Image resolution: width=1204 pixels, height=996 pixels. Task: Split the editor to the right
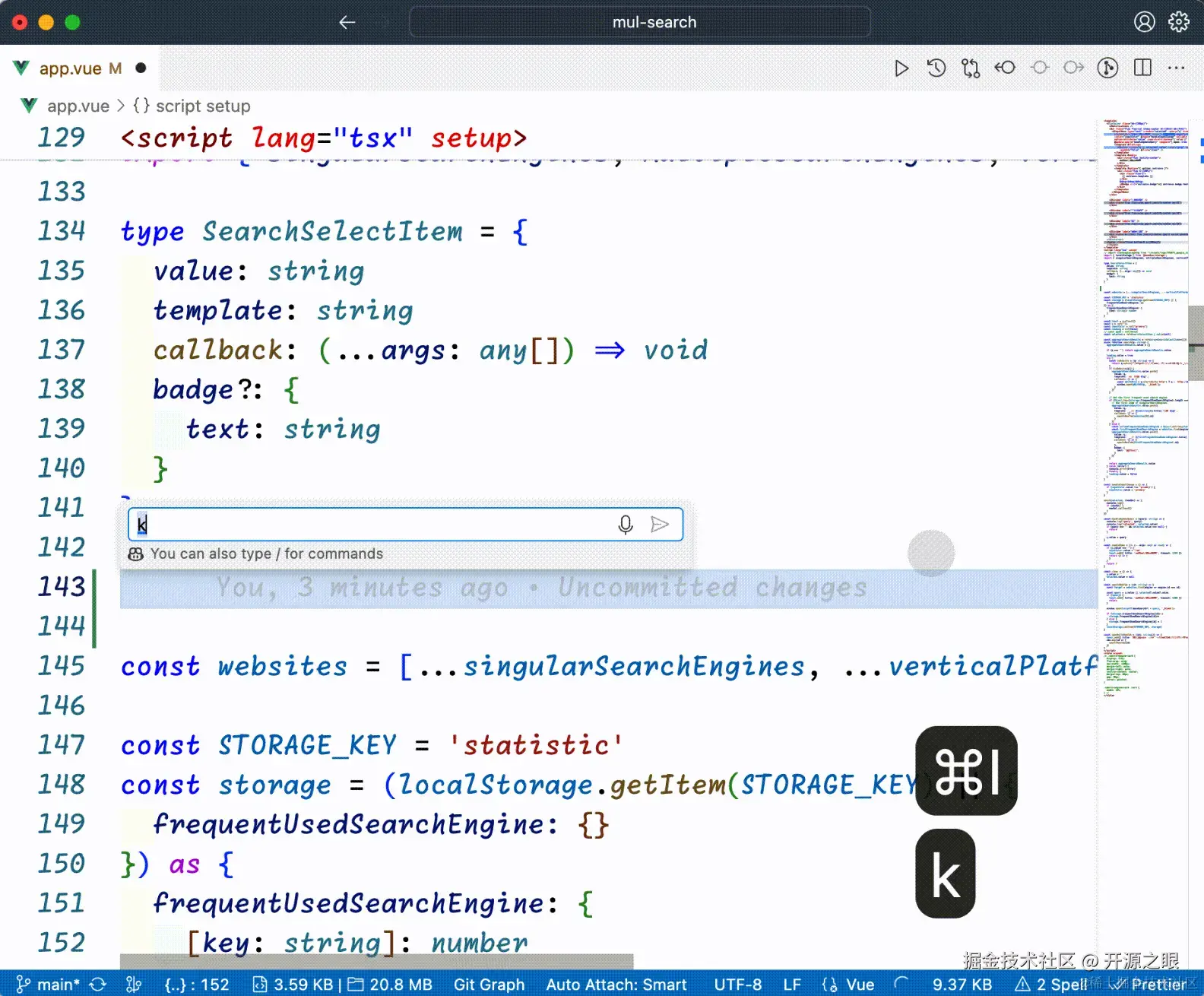(1142, 68)
